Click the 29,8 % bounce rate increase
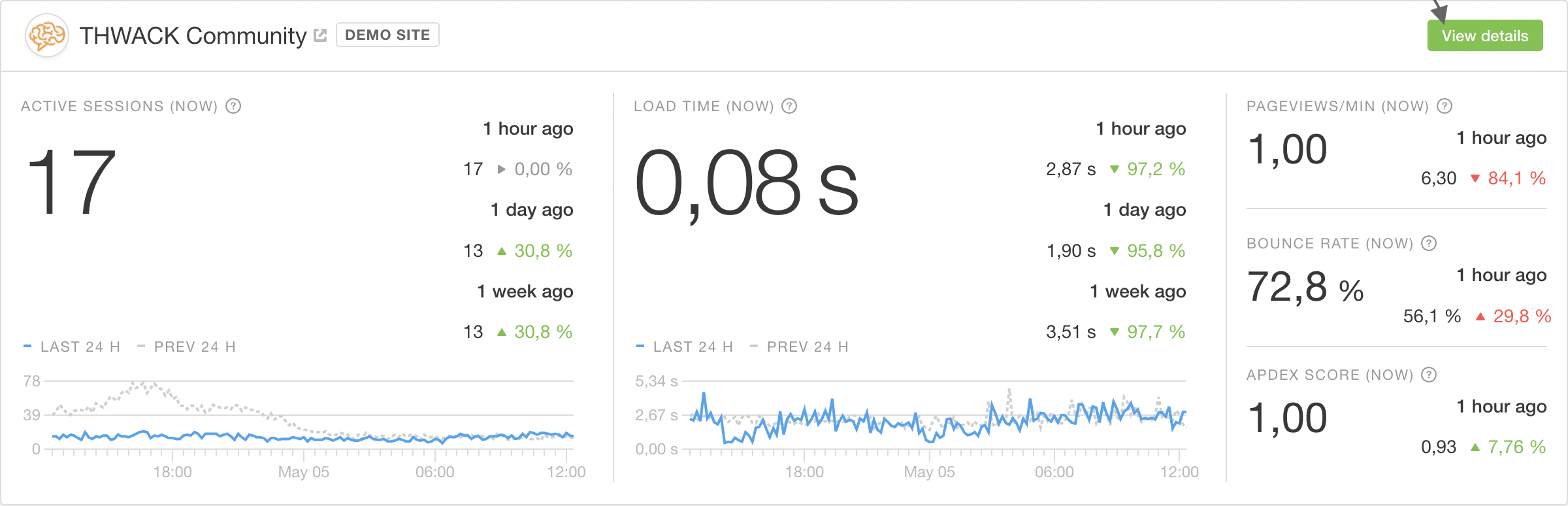 pyautogui.click(x=1522, y=316)
